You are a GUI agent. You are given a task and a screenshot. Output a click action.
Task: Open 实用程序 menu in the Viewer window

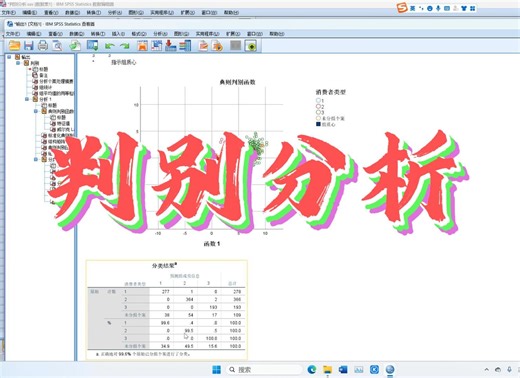[x=207, y=34]
